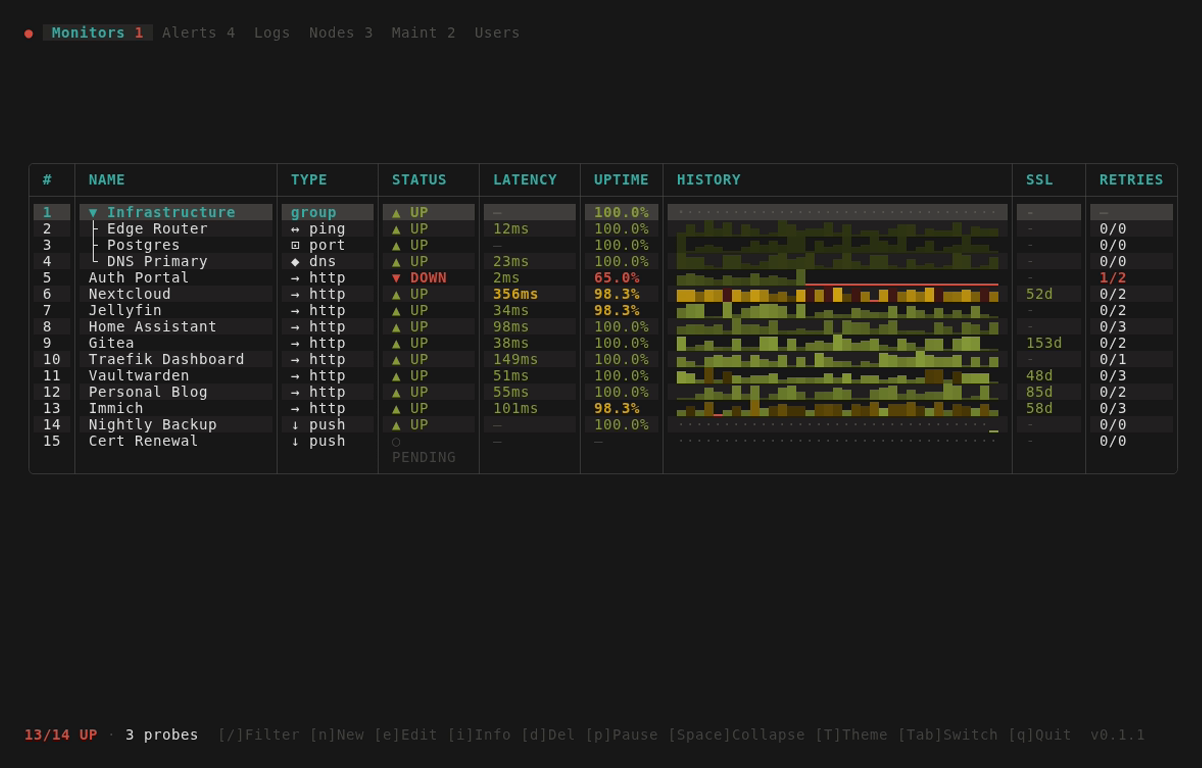The width and height of the screenshot is (1202, 768).
Task: Go to the Nodes 3 tab
Action: point(341,33)
